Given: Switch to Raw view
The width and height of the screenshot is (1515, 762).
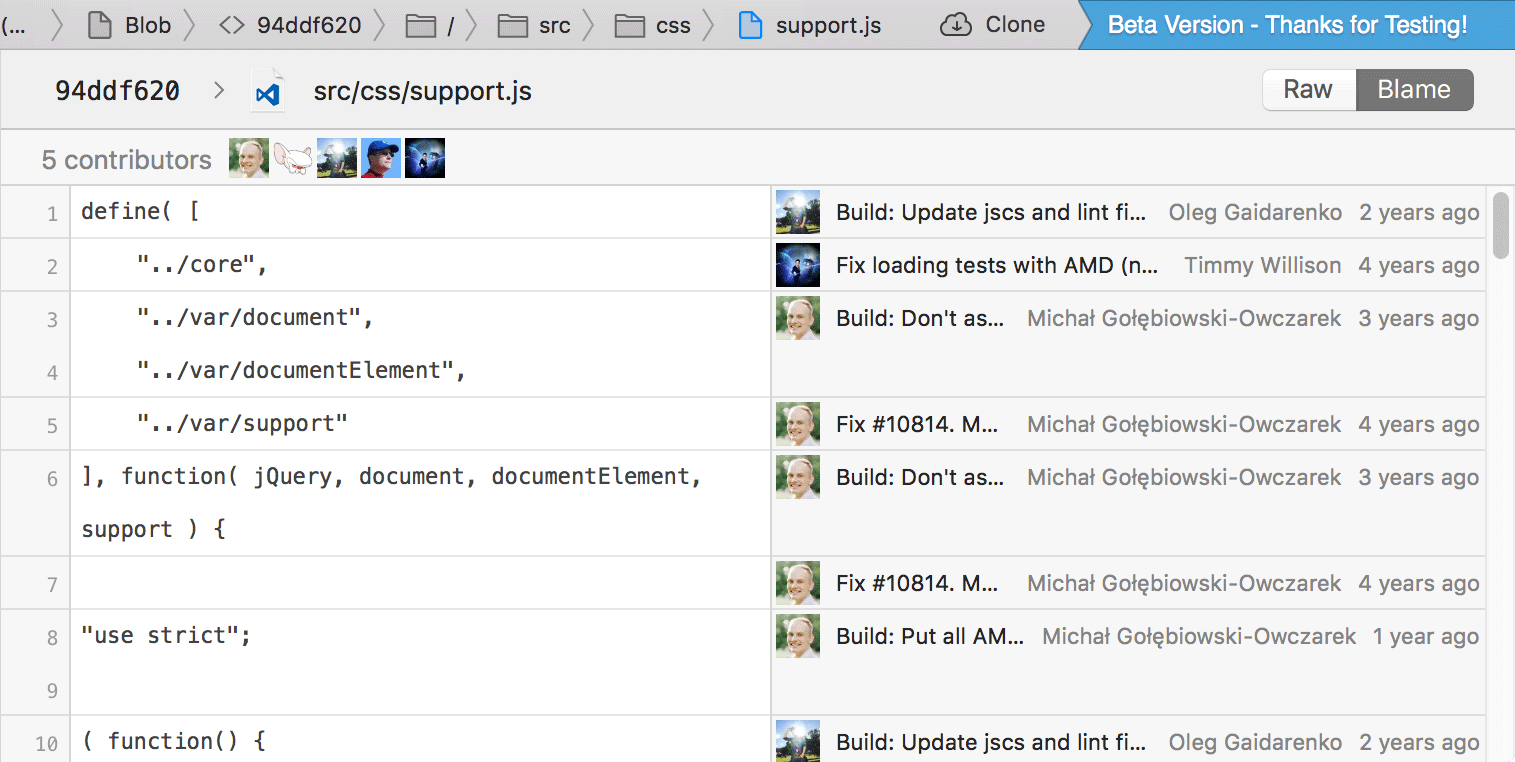Looking at the screenshot, I should click(1308, 90).
